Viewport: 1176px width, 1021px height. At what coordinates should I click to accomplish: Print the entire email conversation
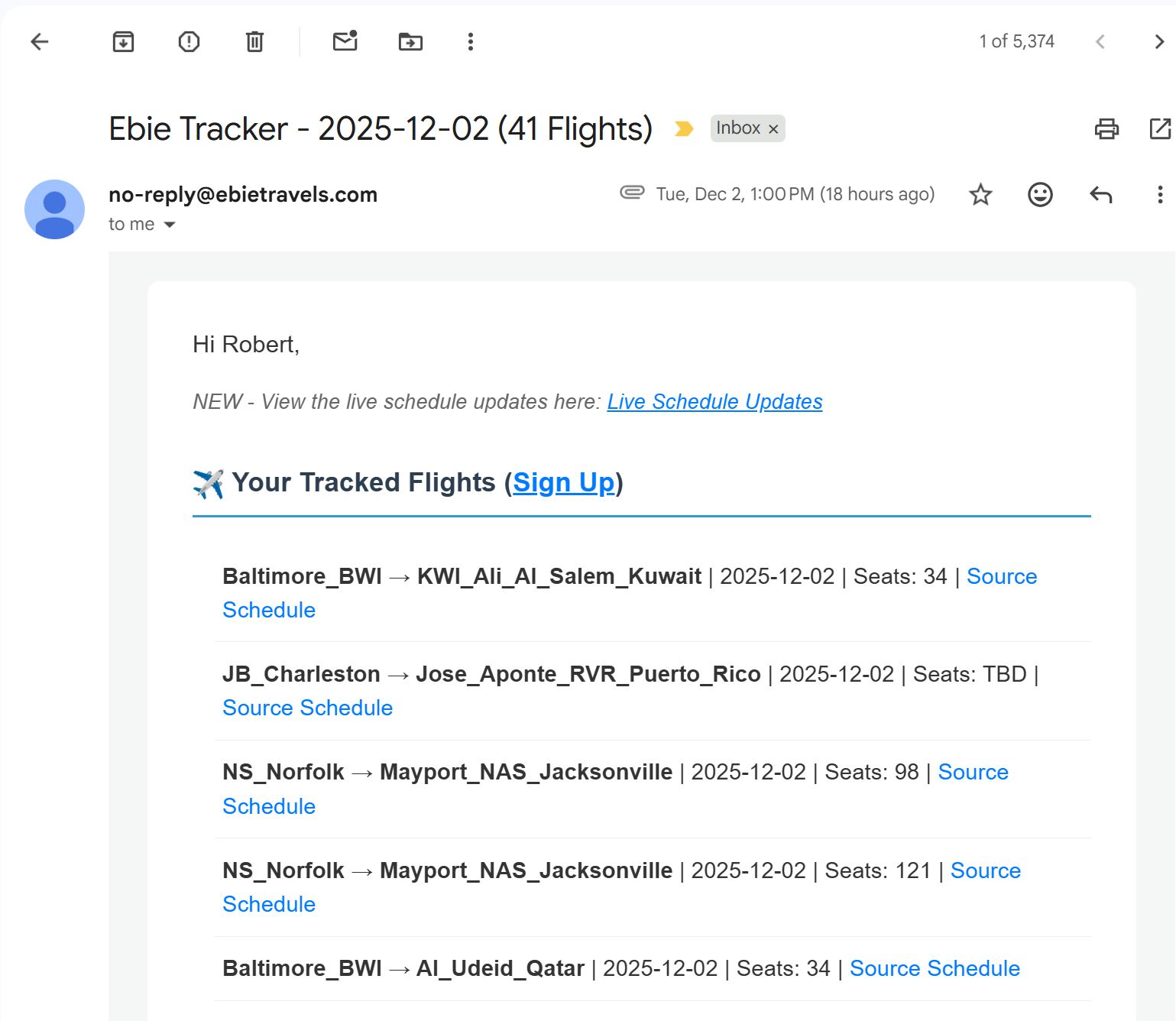click(1106, 128)
